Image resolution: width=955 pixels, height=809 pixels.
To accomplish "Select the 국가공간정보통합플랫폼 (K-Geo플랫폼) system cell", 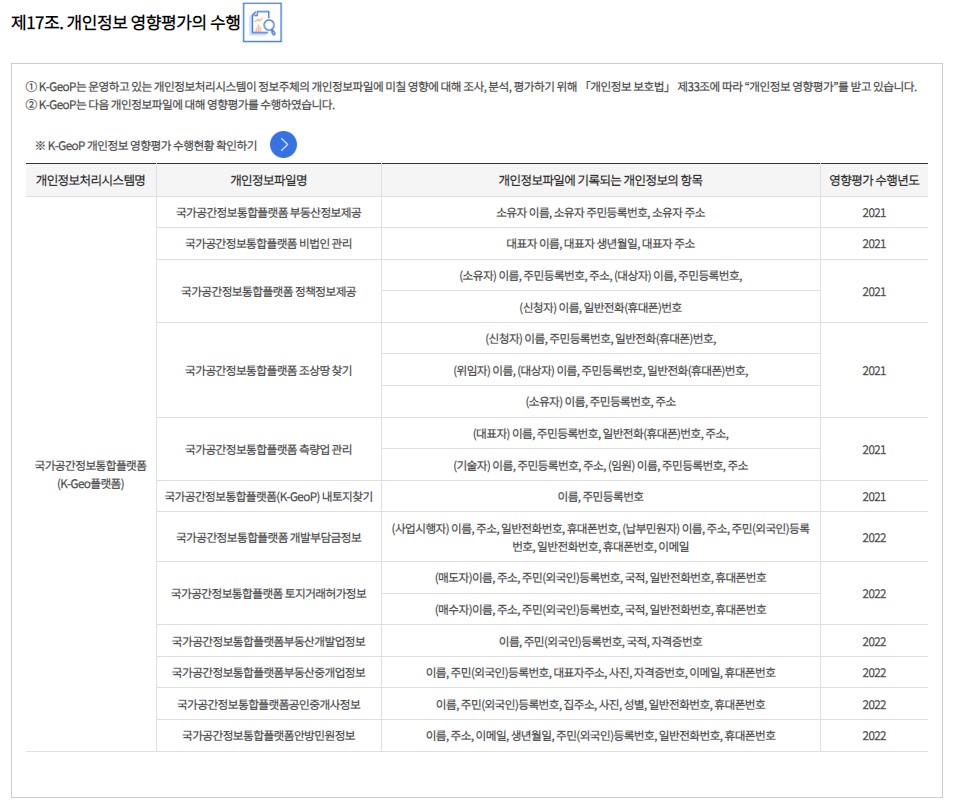I will (x=91, y=474).
